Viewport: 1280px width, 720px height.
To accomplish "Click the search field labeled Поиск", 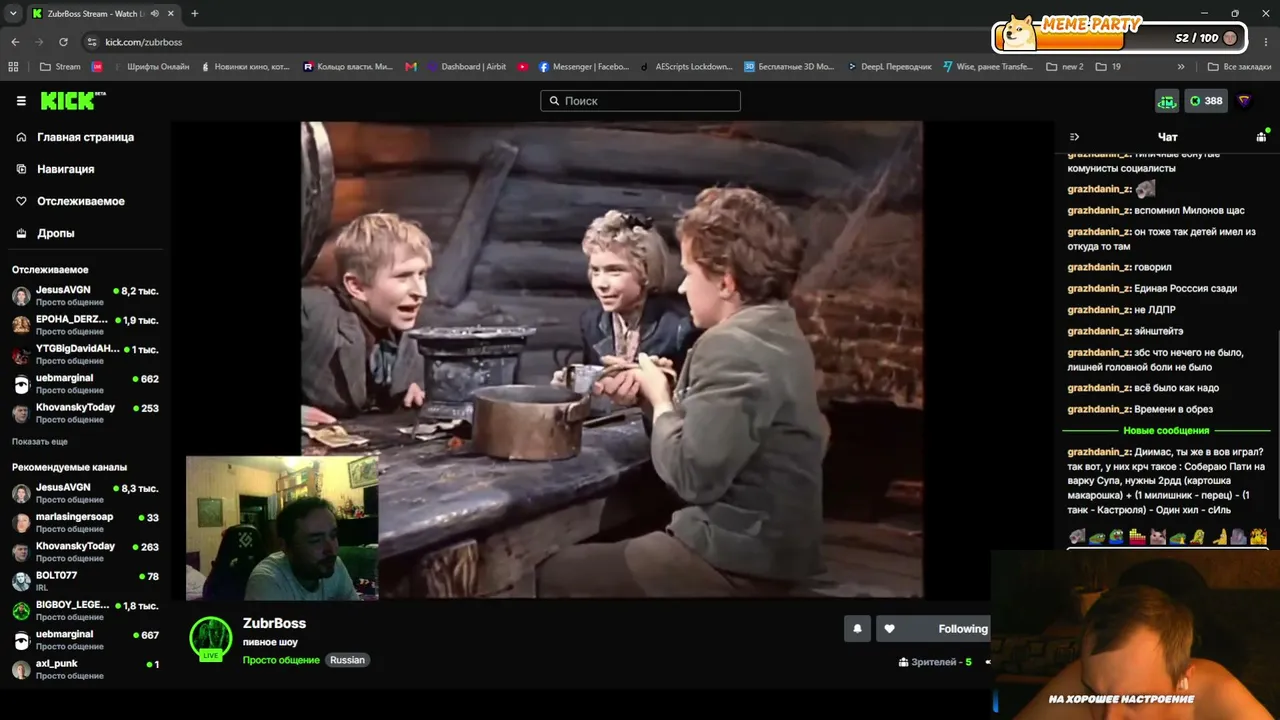I will pos(640,101).
